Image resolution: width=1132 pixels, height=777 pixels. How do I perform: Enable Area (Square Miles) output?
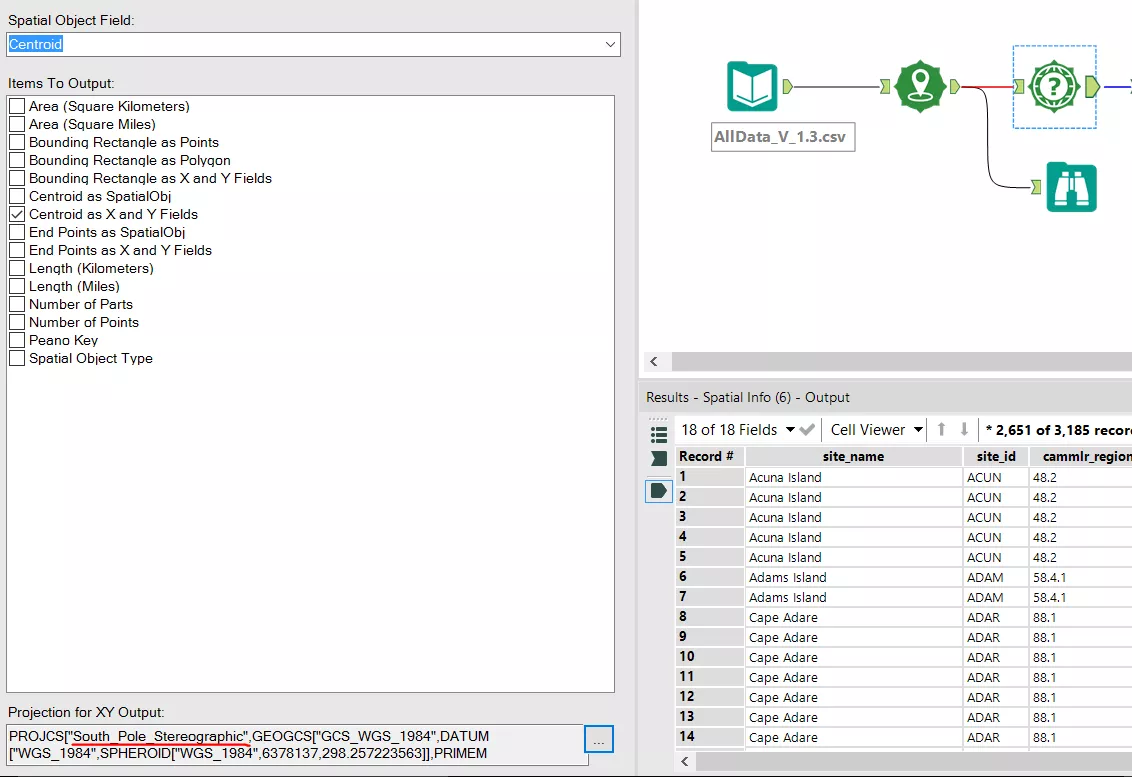[x=17, y=124]
